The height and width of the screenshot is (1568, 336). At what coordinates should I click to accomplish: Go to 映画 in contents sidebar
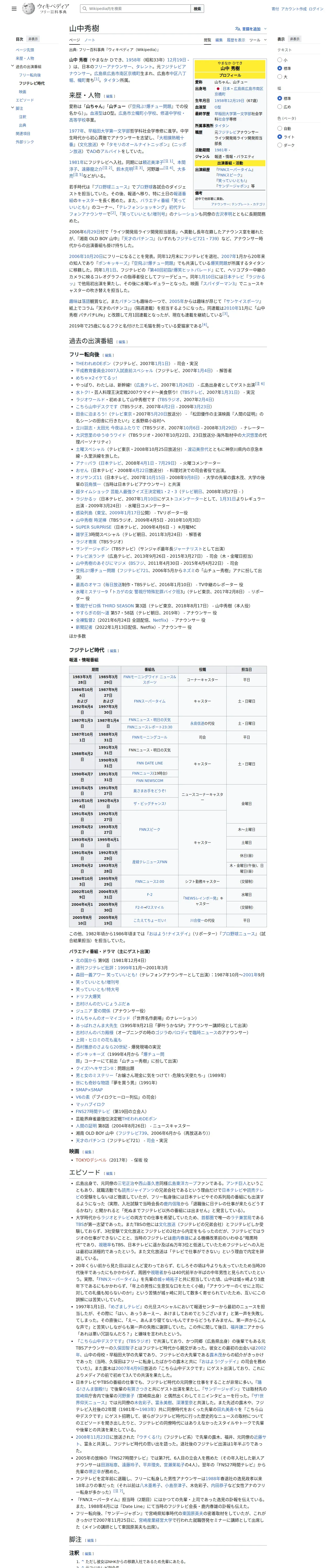click(23, 92)
